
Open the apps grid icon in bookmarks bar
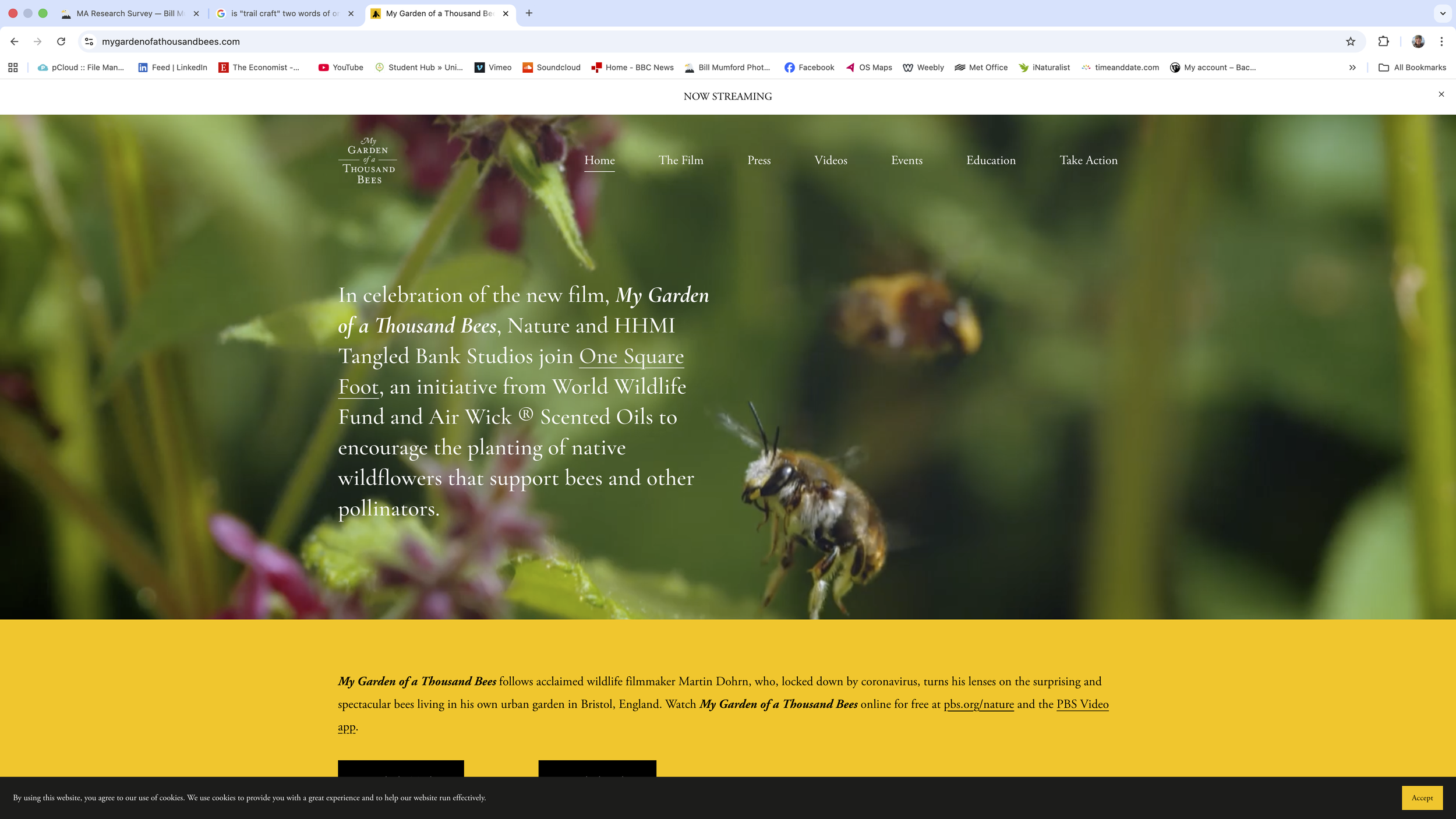pyautogui.click(x=13, y=68)
